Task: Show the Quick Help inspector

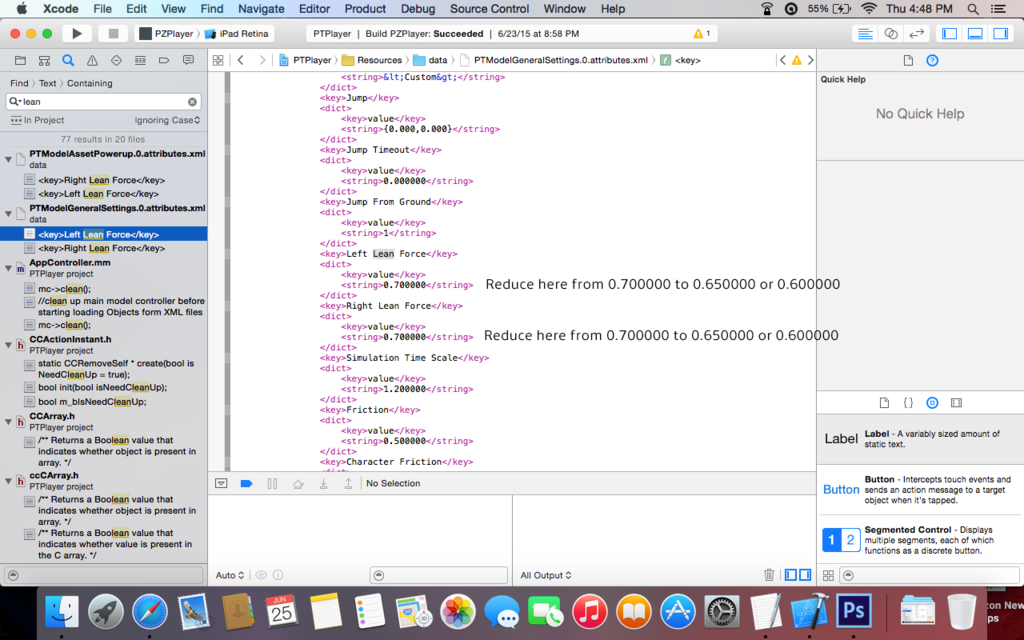Action: click(x=932, y=60)
